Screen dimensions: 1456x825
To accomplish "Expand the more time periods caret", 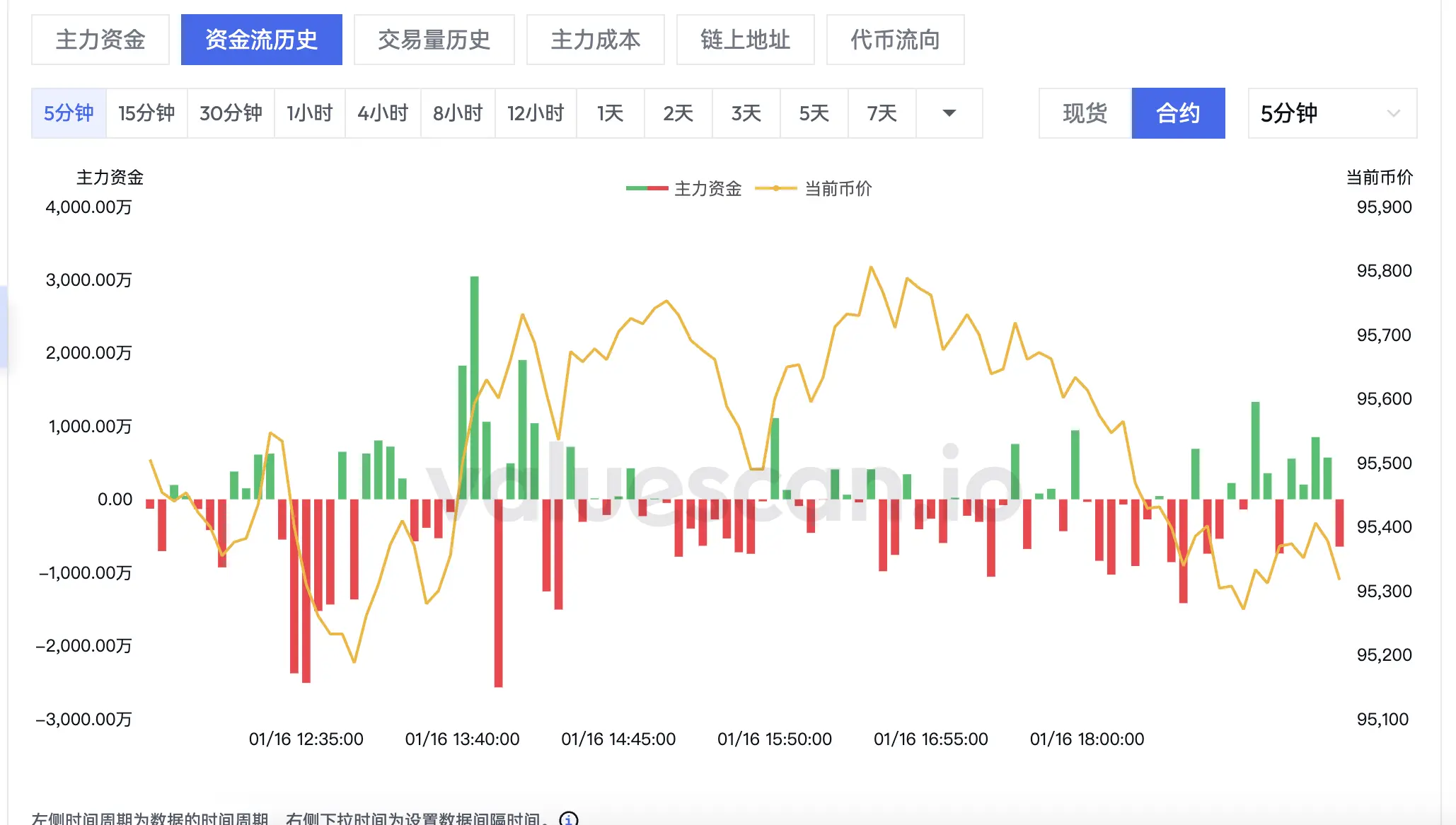I will click(949, 113).
